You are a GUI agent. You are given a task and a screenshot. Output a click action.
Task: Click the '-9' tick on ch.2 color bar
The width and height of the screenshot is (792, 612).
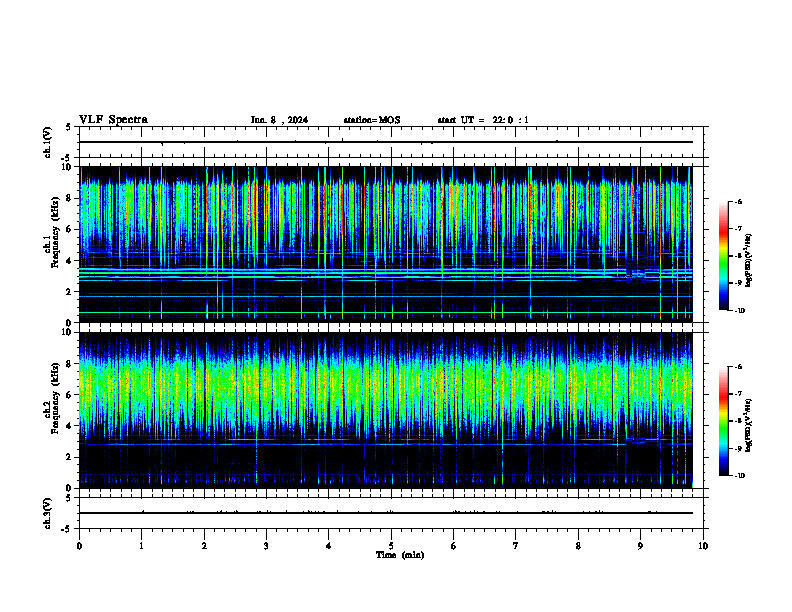click(738, 448)
